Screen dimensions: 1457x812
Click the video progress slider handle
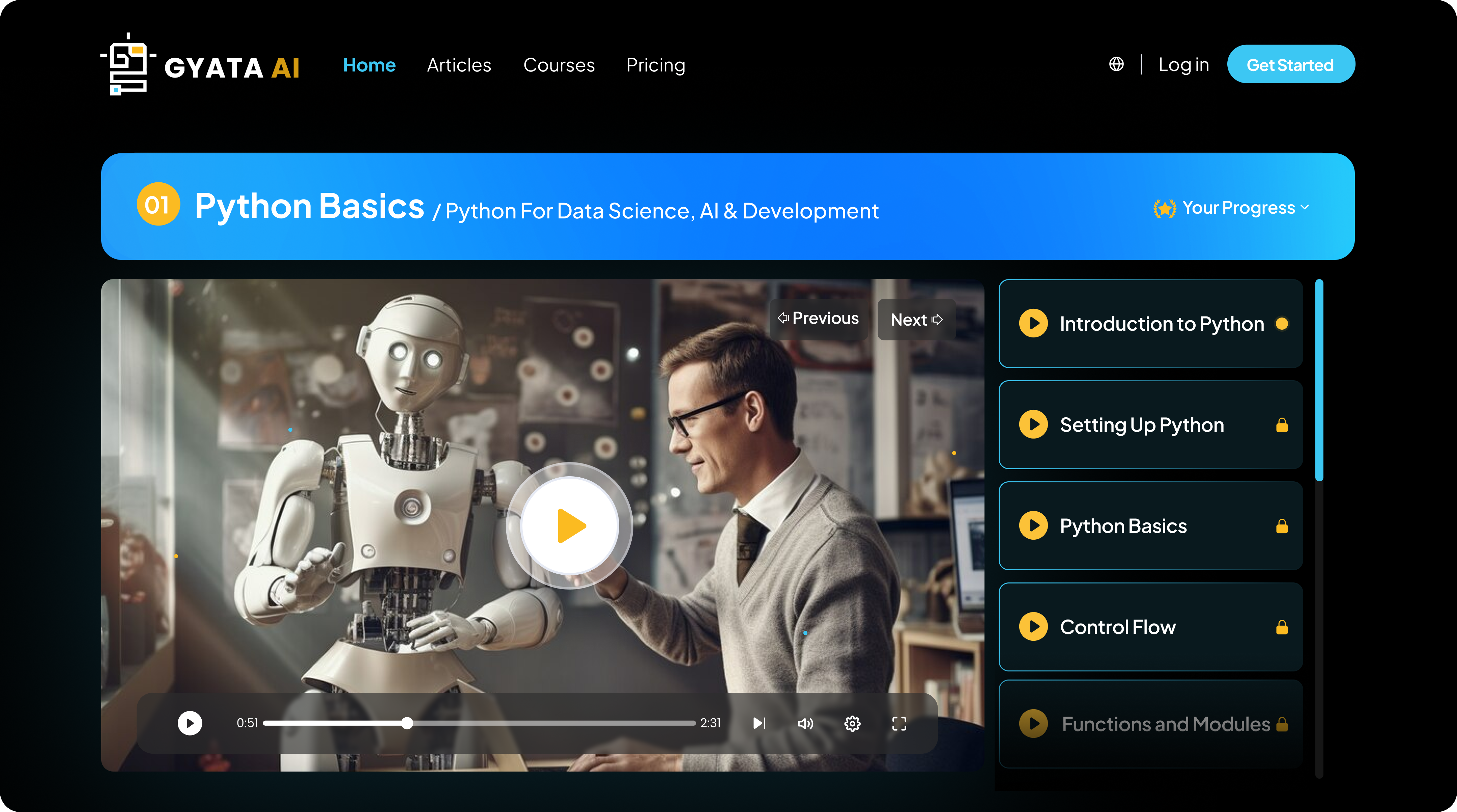point(407,723)
